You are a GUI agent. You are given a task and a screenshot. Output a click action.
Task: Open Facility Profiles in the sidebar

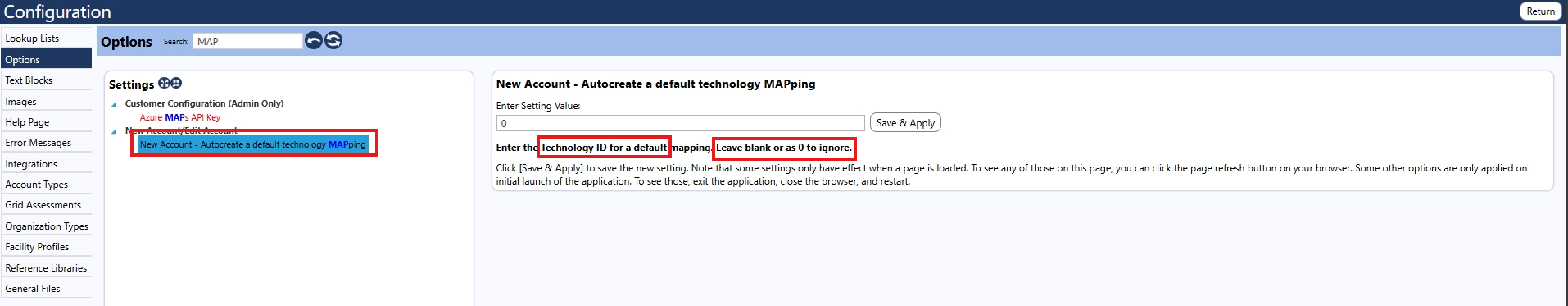[x=46, y=247]
